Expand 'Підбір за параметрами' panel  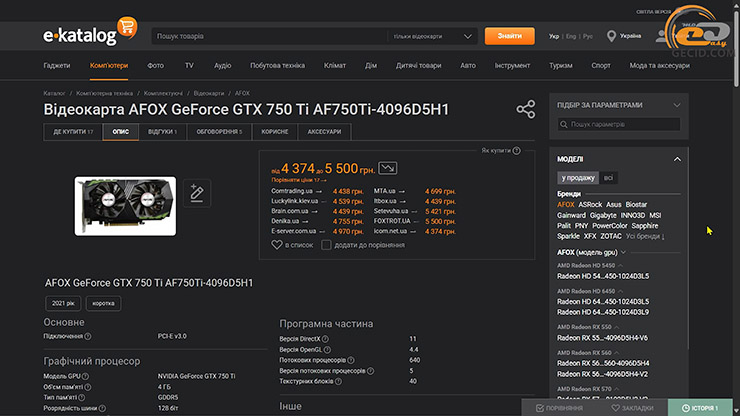677,105
